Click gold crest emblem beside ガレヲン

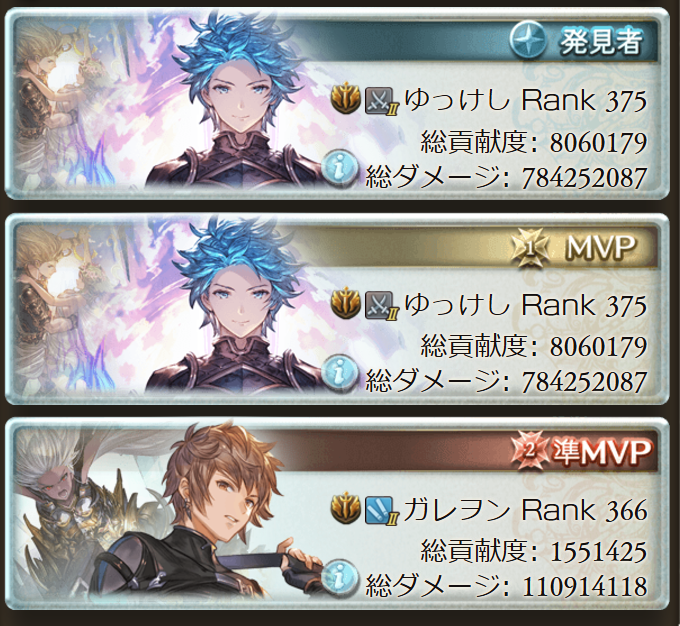(347, 509)
